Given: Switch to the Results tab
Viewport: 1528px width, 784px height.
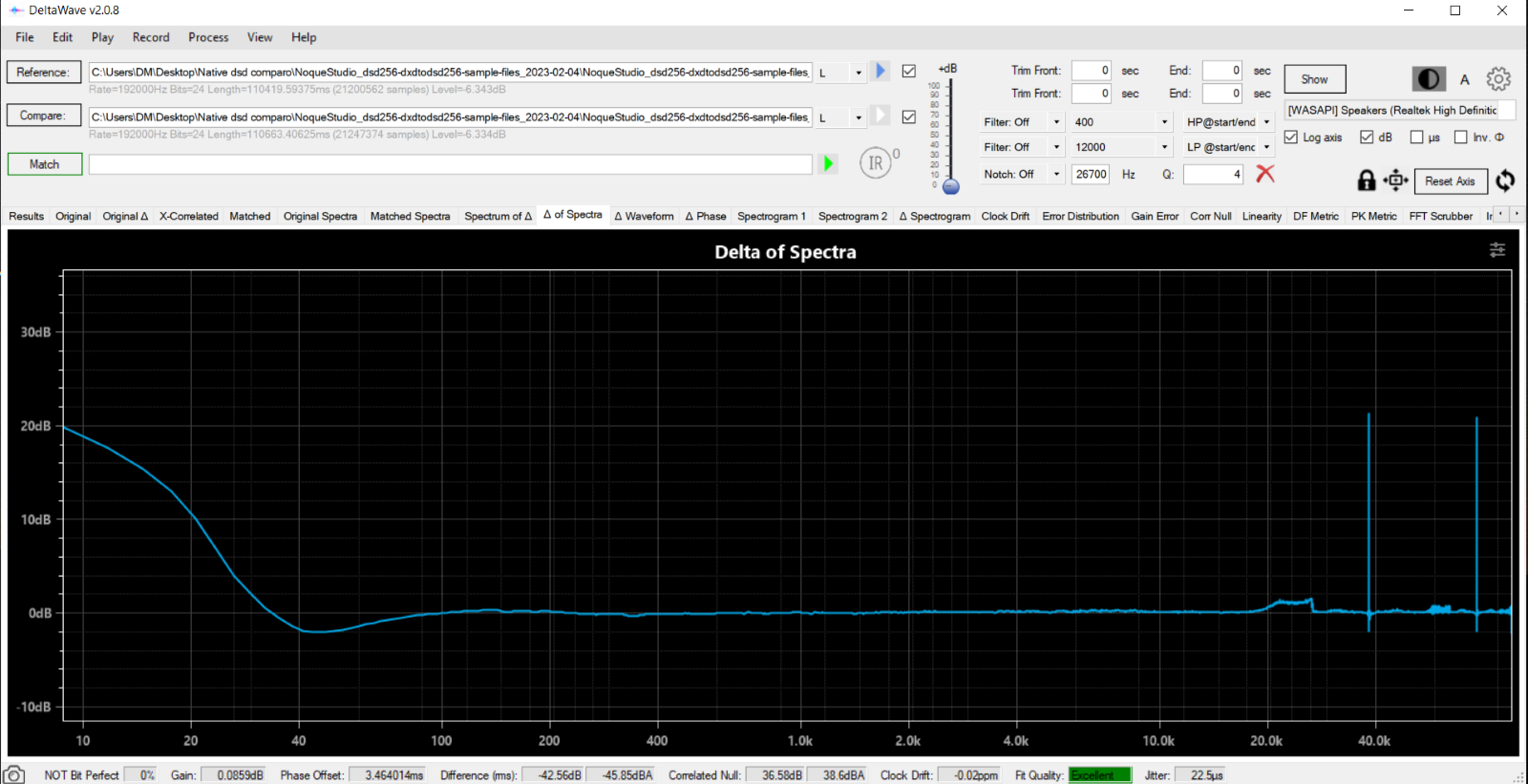Looking at the screenshot, I should (x=27, y=216).
